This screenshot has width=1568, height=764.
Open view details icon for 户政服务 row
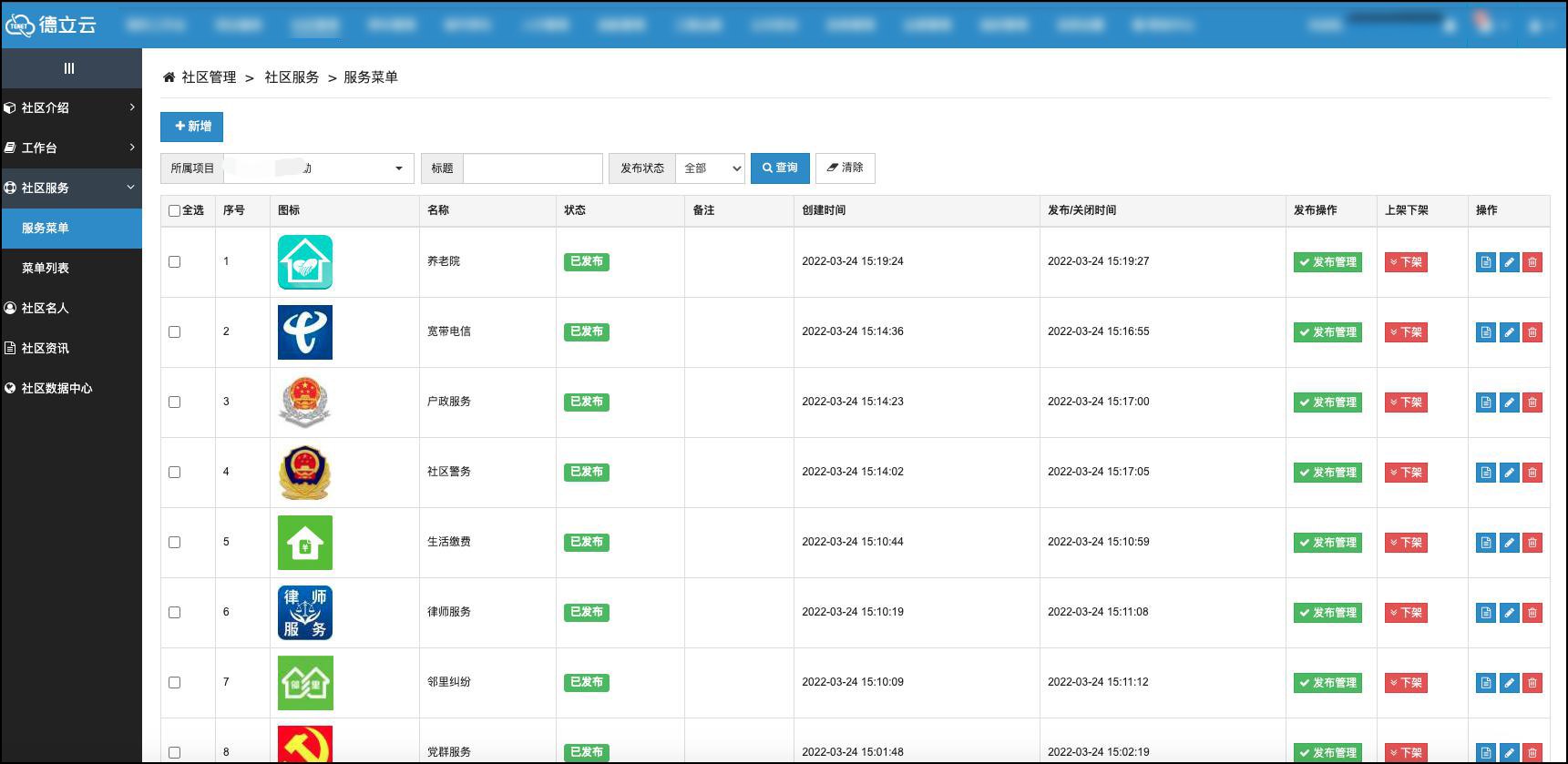click(1486, 402)
